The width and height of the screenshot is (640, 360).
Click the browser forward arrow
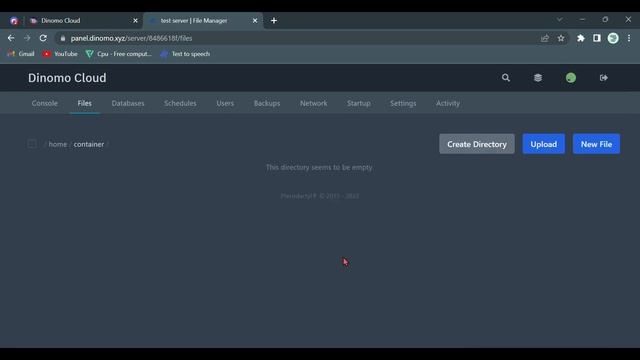(x=27, y=38)
